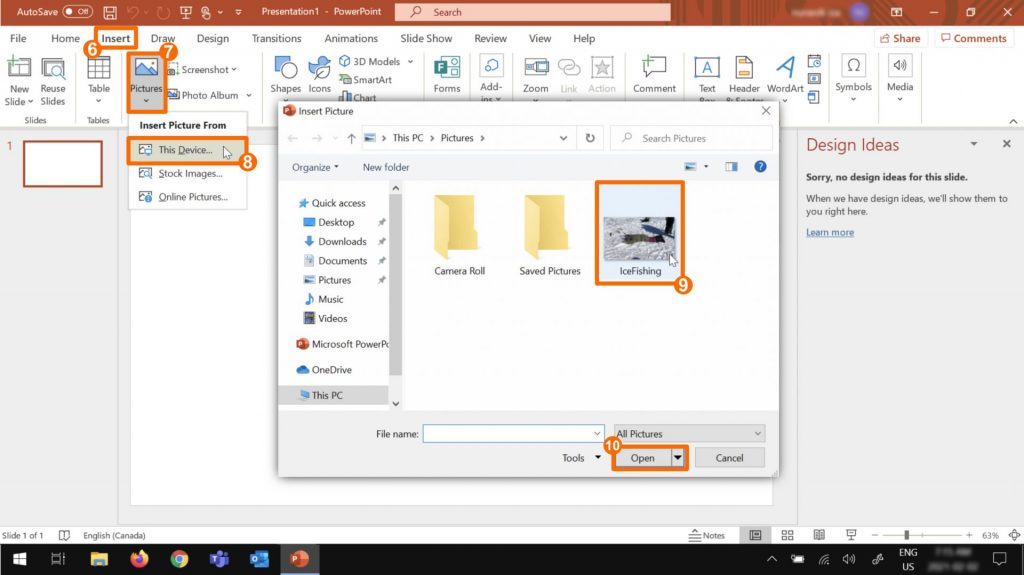This screenshot has height=575, width=1024.
Task: Expand the Open button dropdown arrow
Action: [678, 458]
